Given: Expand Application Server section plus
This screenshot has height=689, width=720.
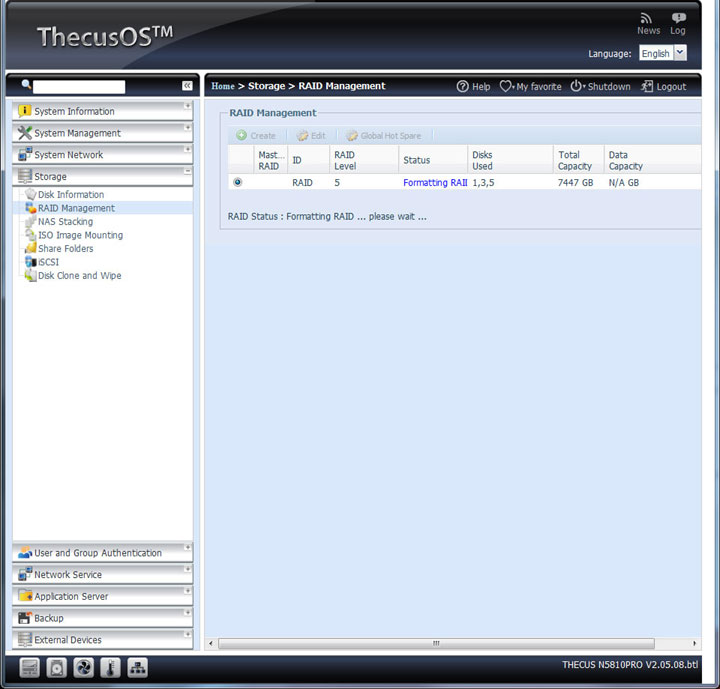Looking at the screenshot, I should point(187,591).
